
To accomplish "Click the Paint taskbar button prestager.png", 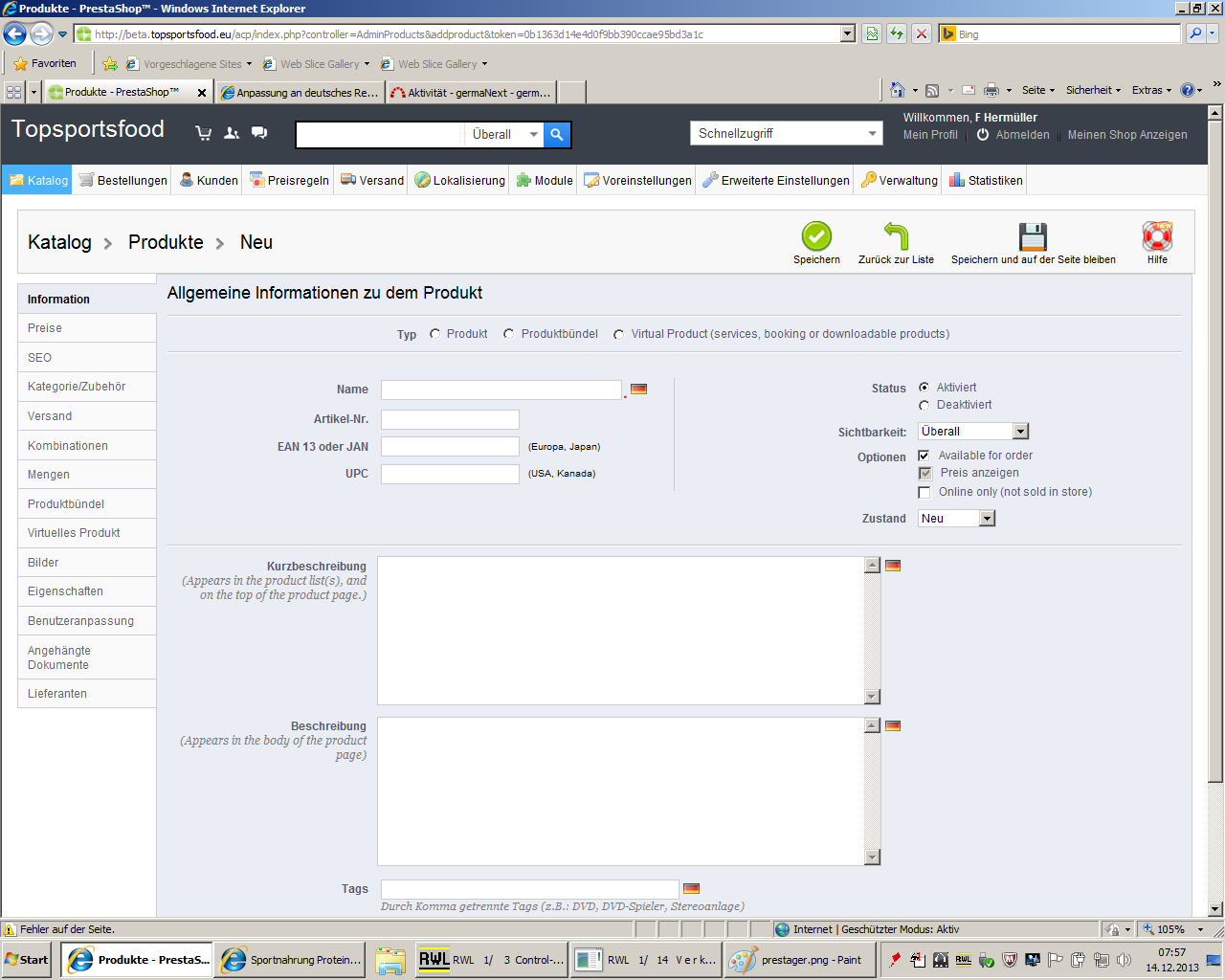I will coord(801,960).
